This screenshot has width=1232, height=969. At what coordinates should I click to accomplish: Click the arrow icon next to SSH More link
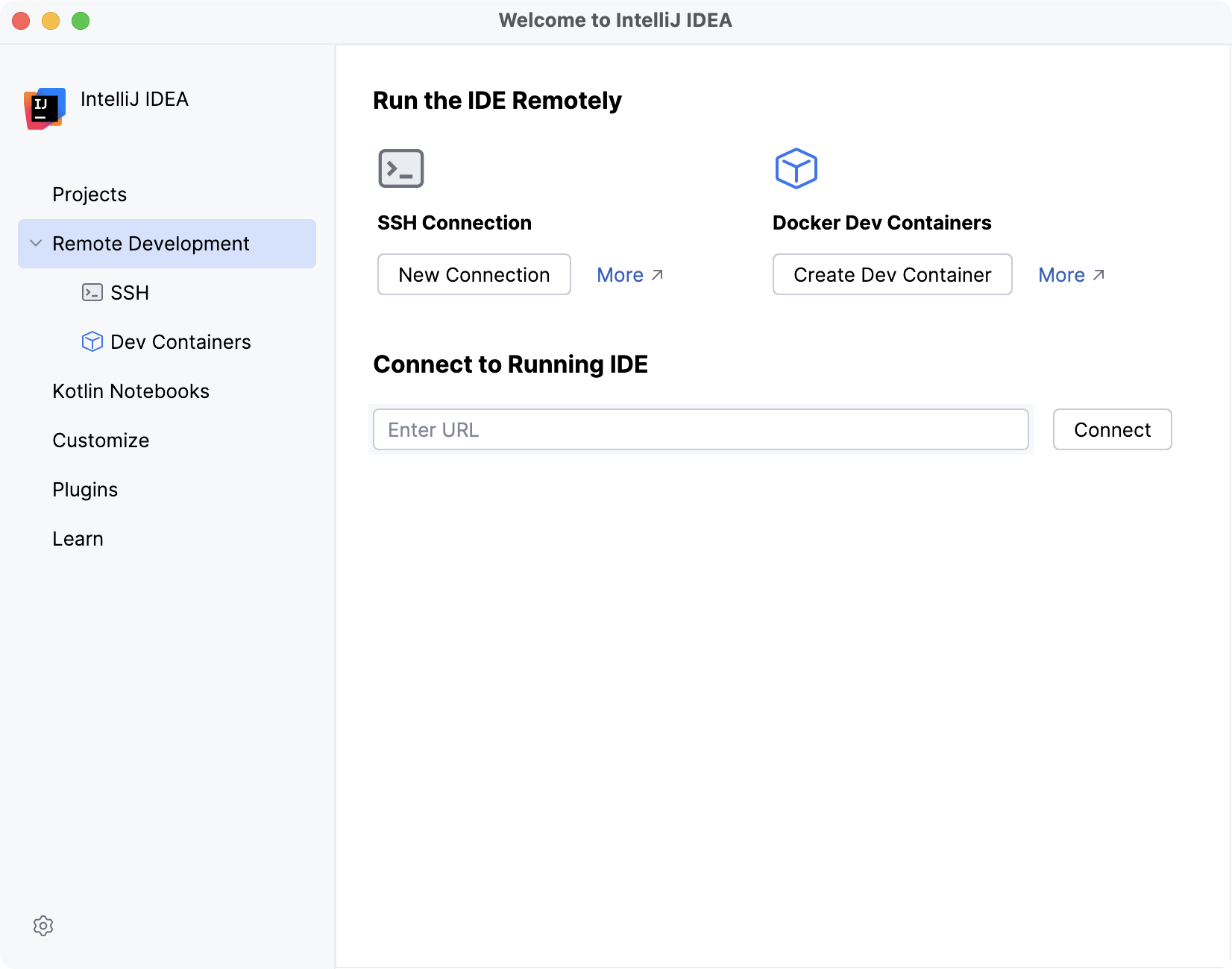tap(657, 274)
